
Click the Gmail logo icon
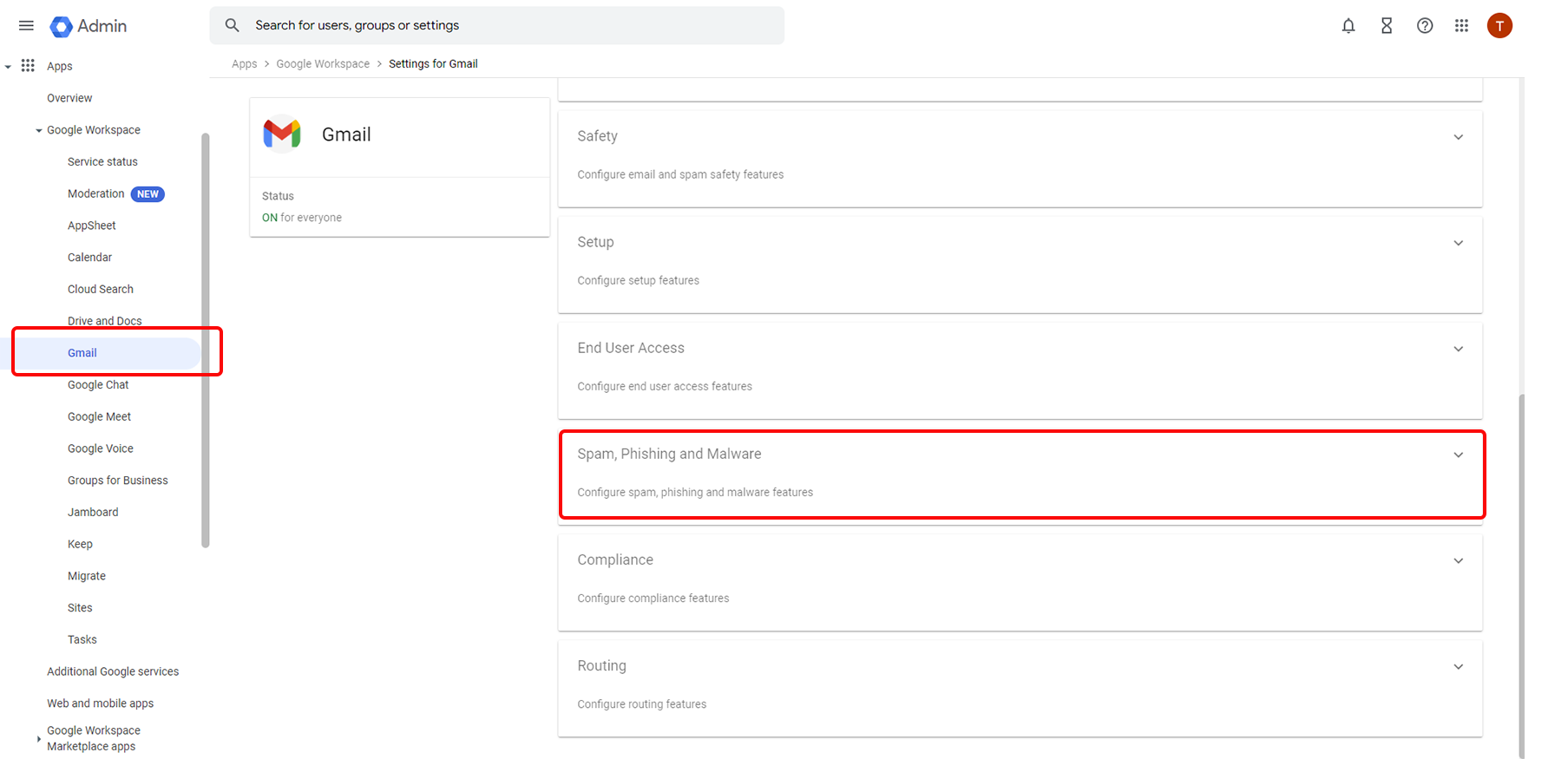(x=282, y=134)
